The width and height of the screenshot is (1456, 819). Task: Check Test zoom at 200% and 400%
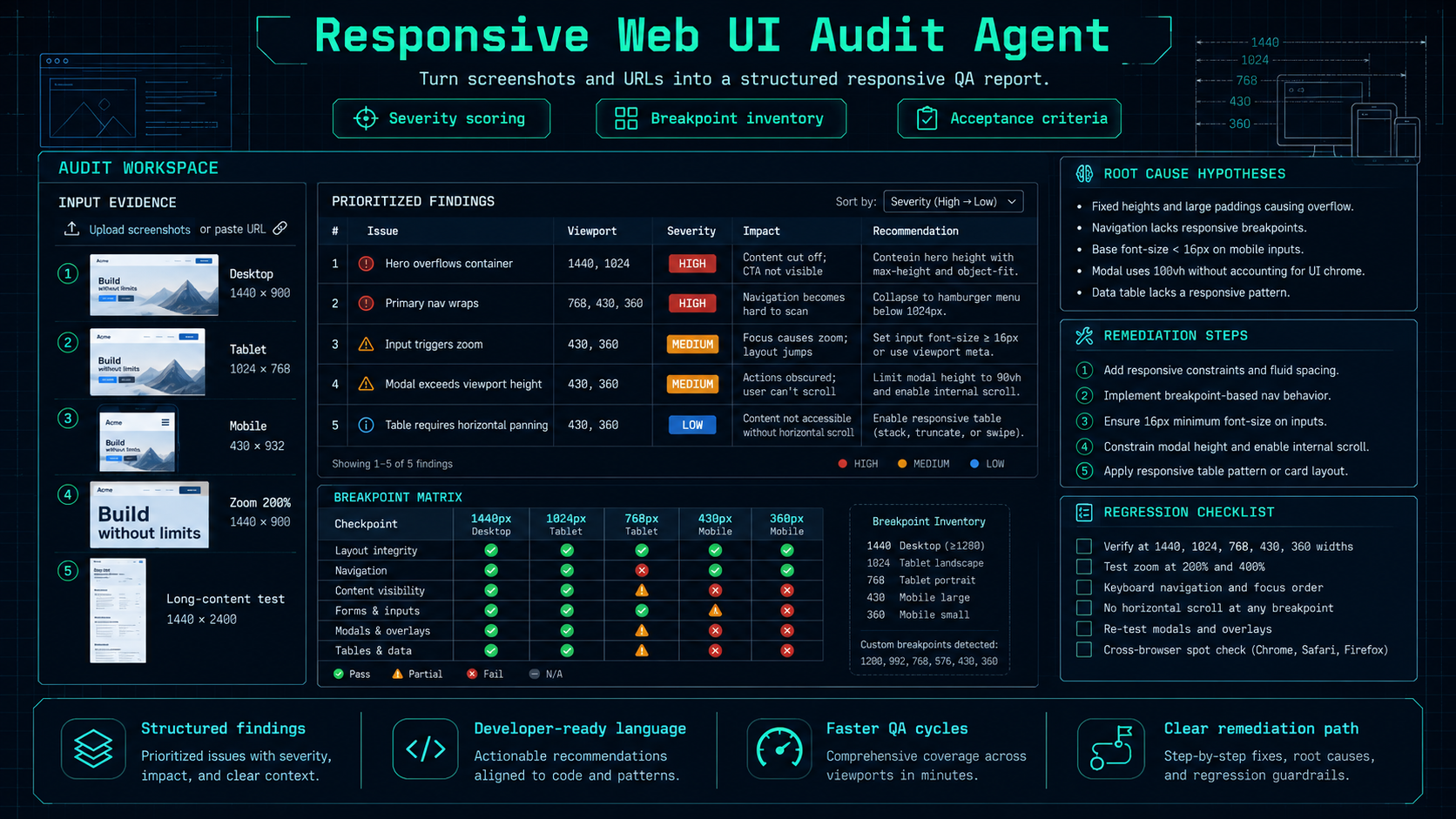(1084, 567)
